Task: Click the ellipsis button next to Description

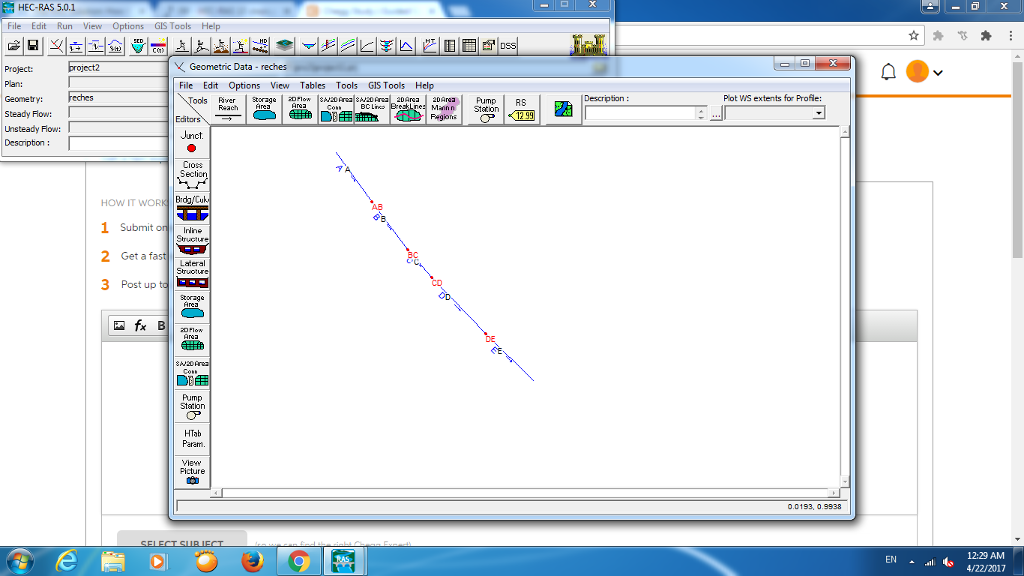Action: [x=715, y=115]
